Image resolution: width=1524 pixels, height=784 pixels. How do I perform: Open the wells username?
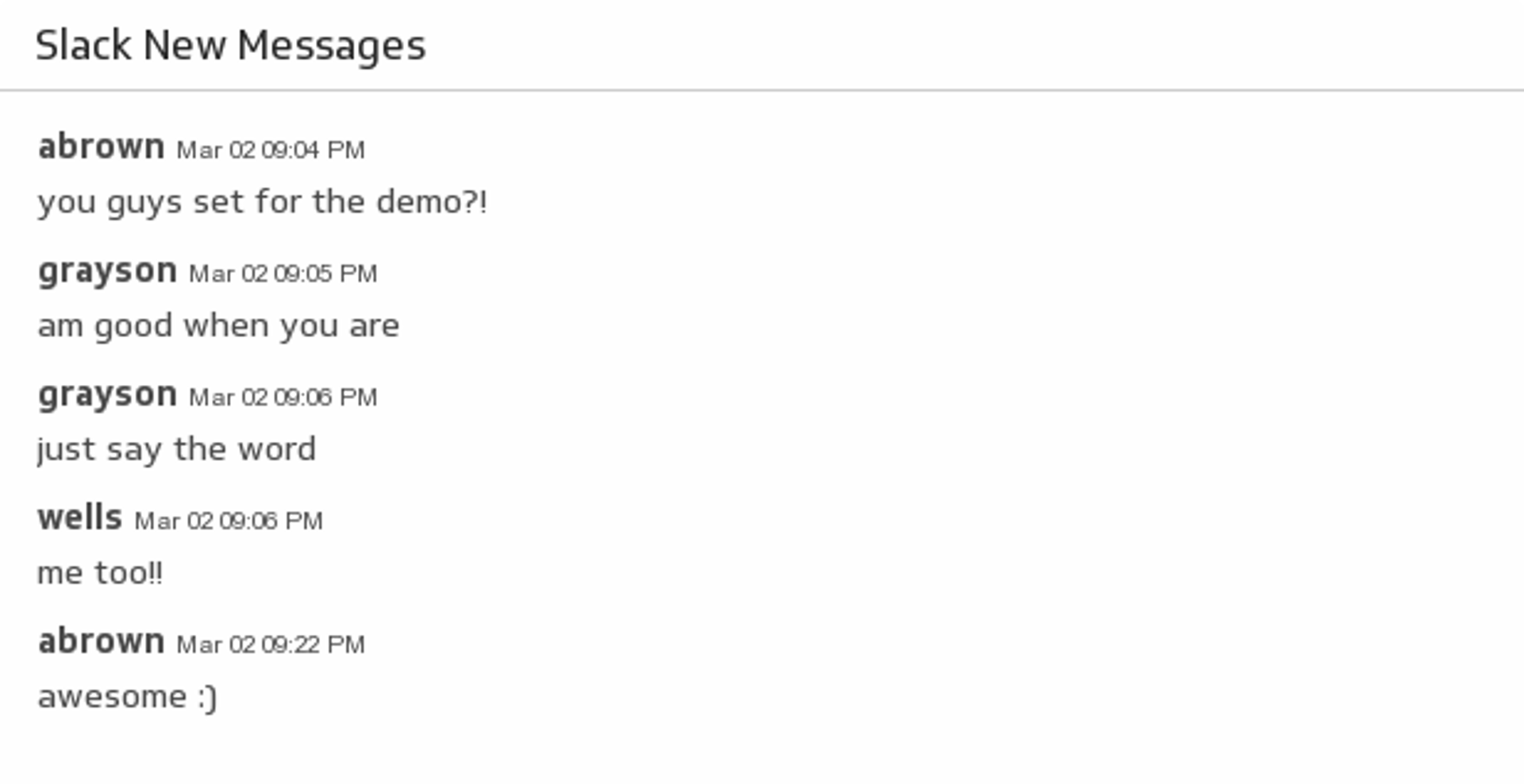(79, 518)
